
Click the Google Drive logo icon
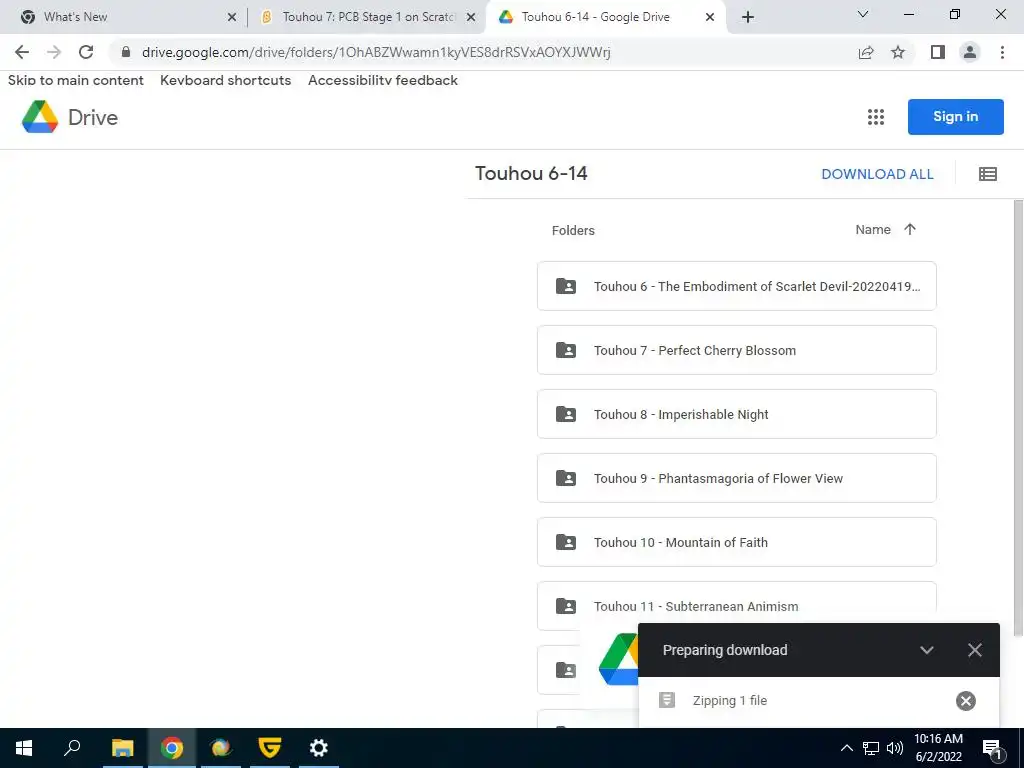click(40, 117)
